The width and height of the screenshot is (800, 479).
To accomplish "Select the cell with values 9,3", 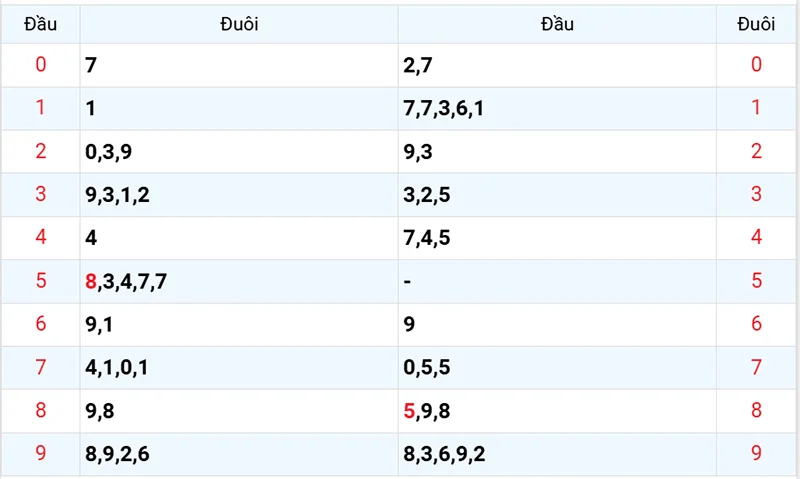I will click(x=418, y=152).
